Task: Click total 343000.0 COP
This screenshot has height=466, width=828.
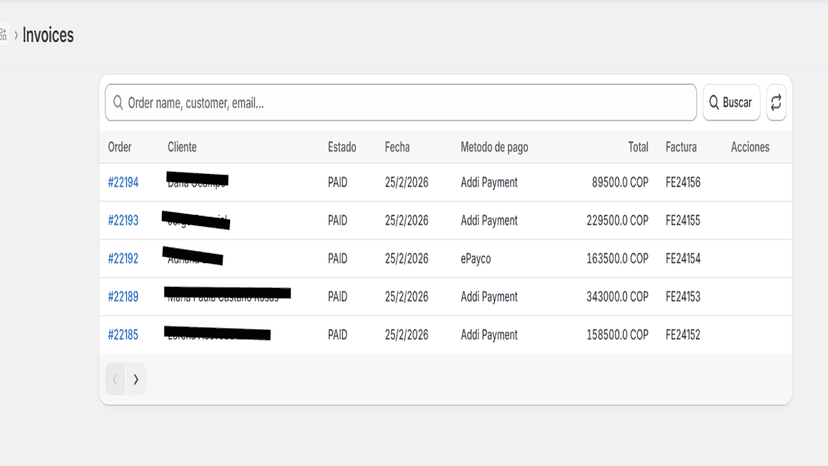Action: [x=617, y=296]
